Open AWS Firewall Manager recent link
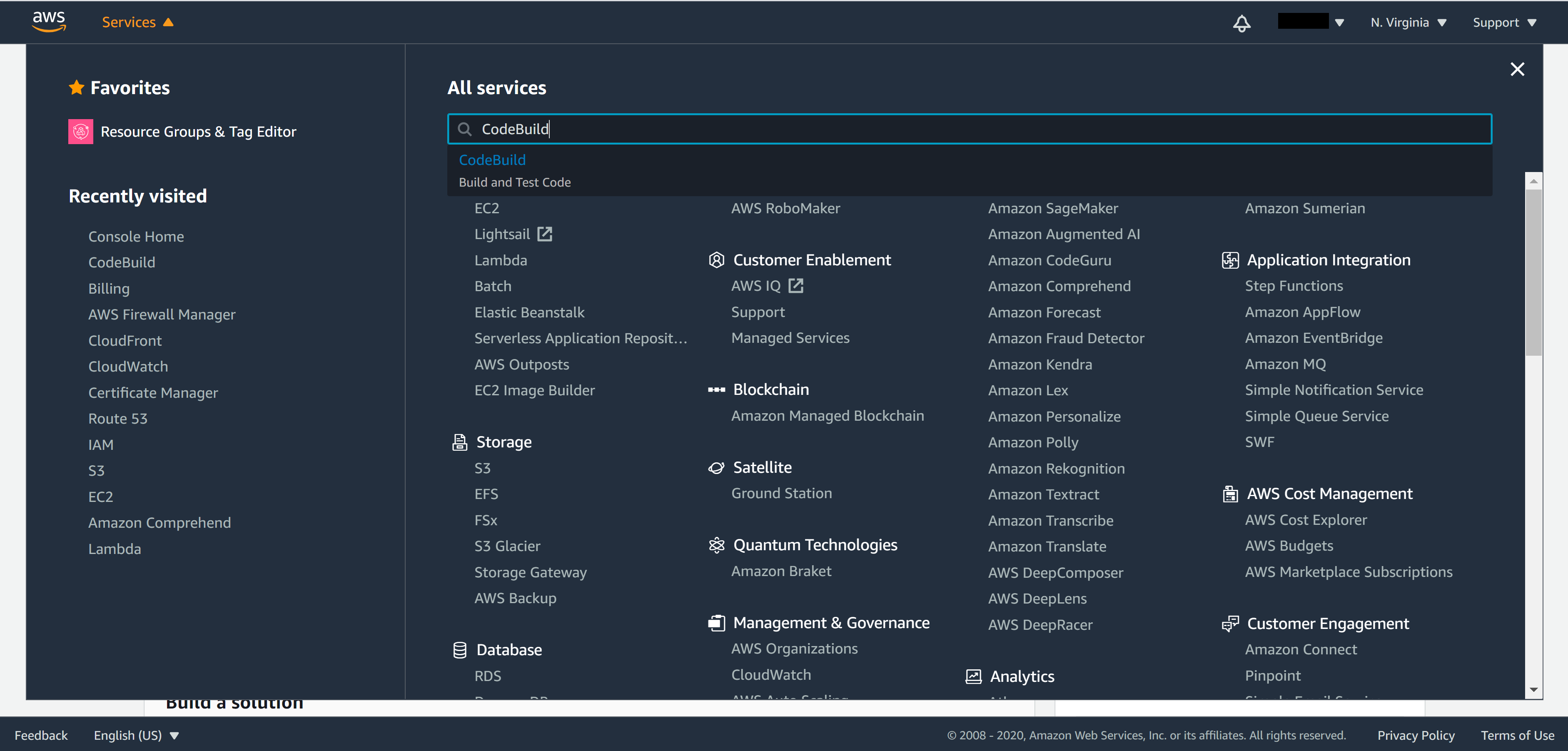 (162, 314)
